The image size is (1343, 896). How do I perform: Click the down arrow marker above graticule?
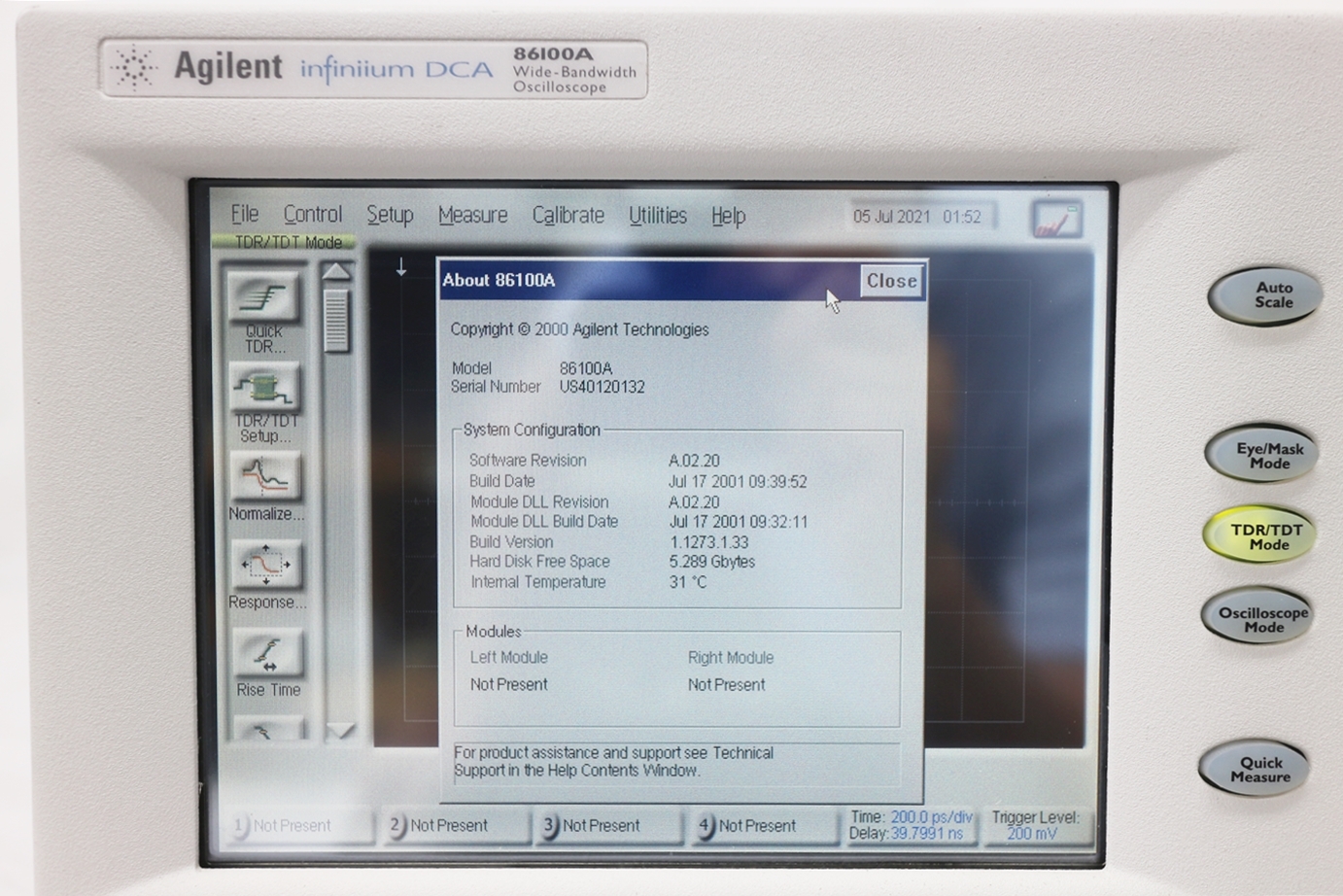pyautogui.click(x=400, y=267)
